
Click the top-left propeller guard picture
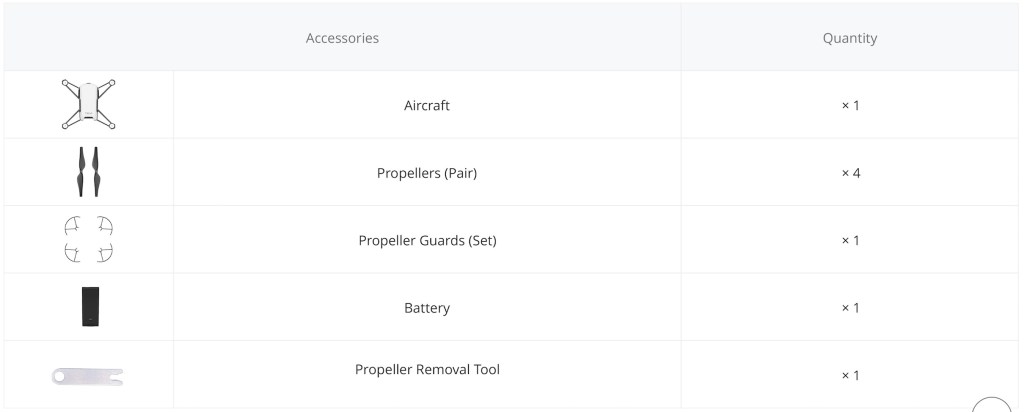(x=72, y=227)
